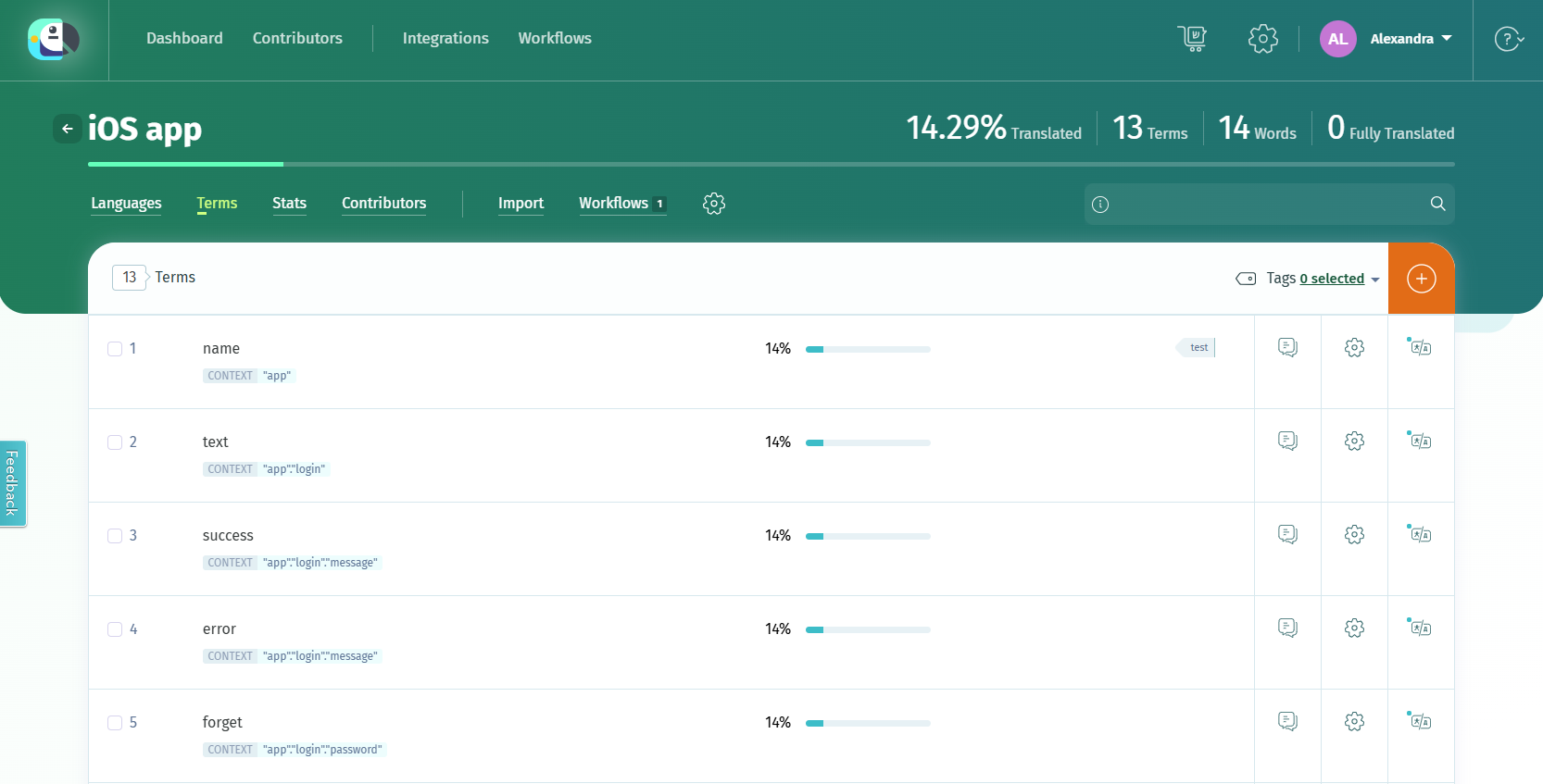Viewport: 1543px width, 784px height.
Task: Expand the Tags '0 selected' dropdown
Action: 1339,279
